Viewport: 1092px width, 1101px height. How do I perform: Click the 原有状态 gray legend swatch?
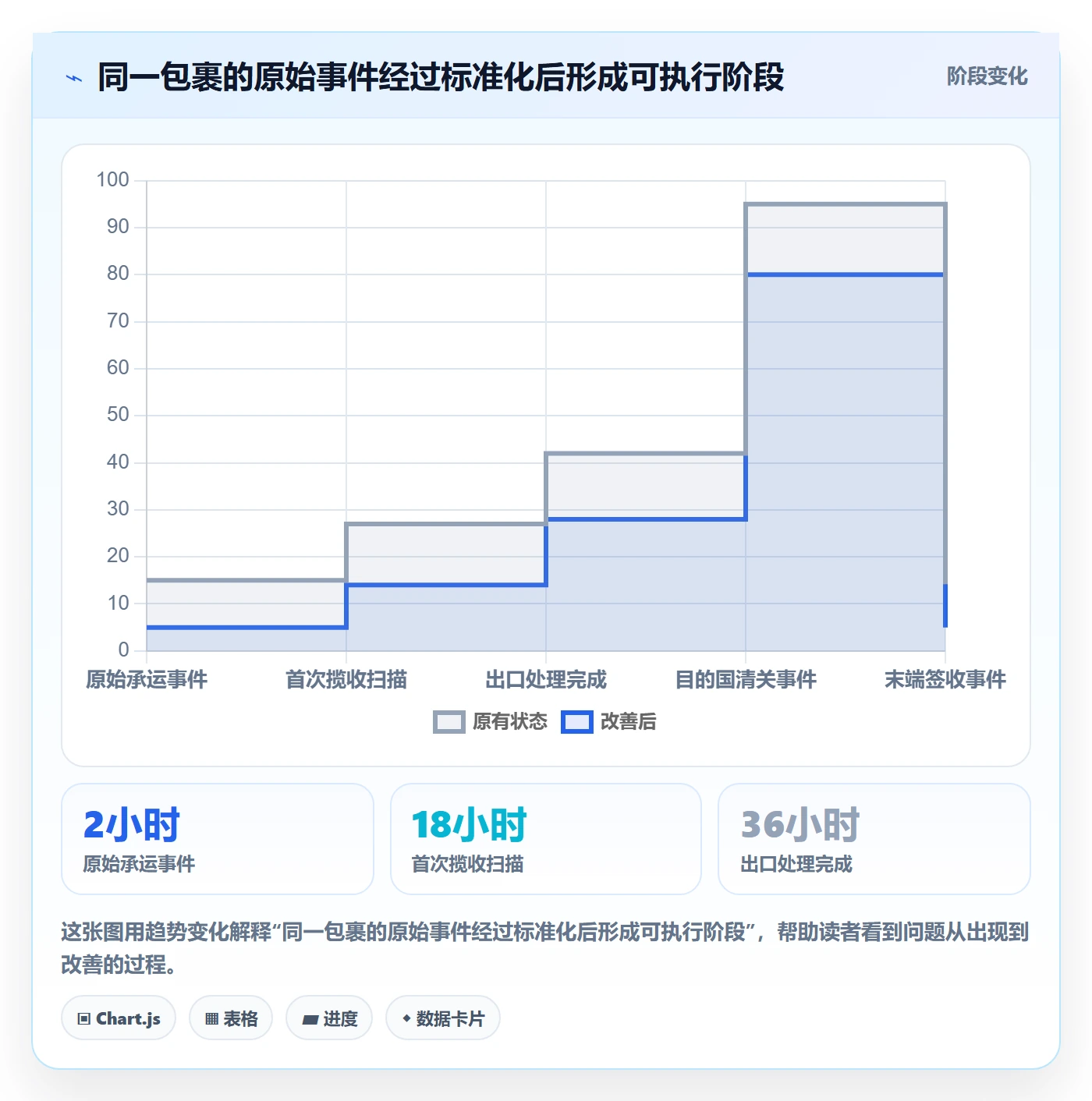(x=449, y=722)
